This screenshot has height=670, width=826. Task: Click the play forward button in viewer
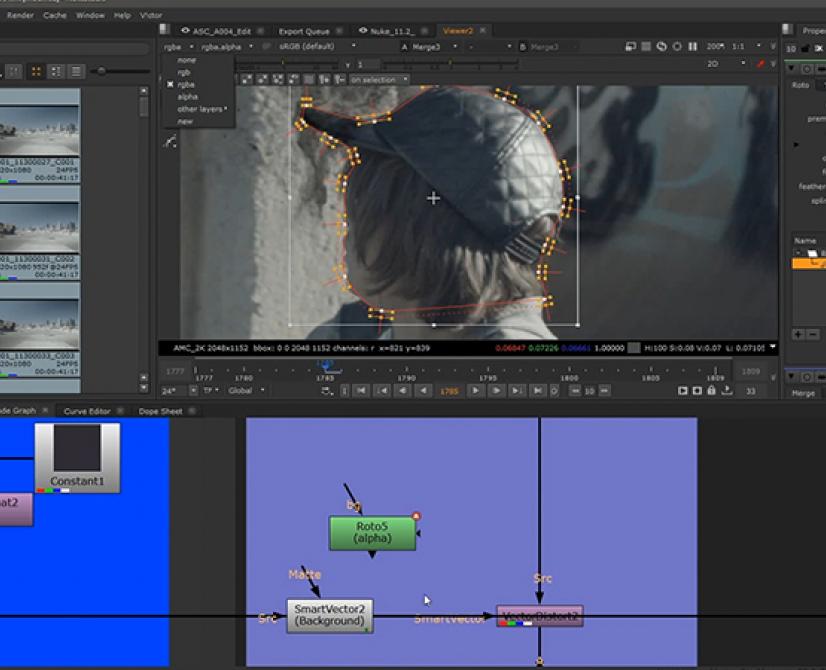tap(476, 391)
